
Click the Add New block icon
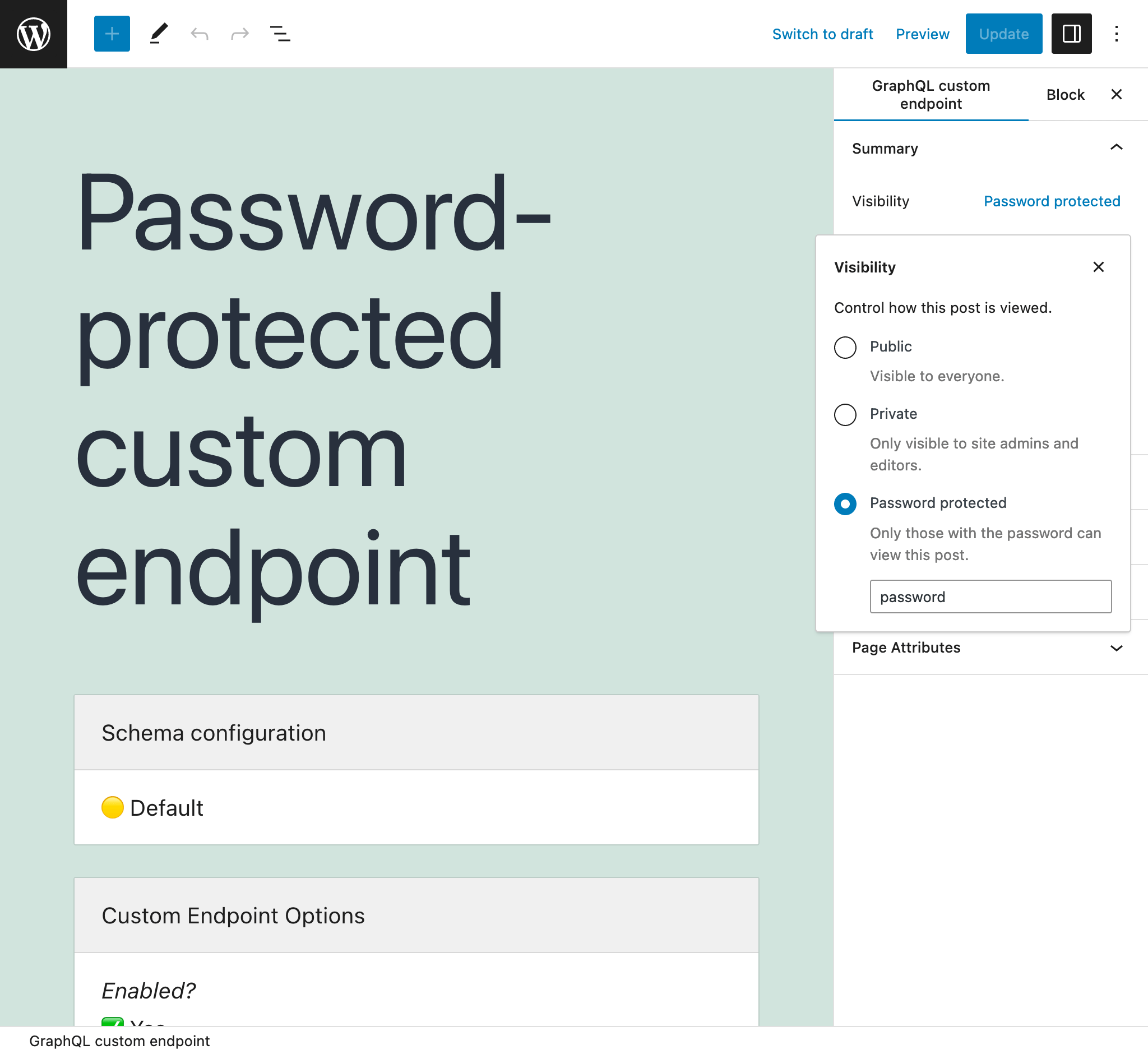(x=112, y=33)
